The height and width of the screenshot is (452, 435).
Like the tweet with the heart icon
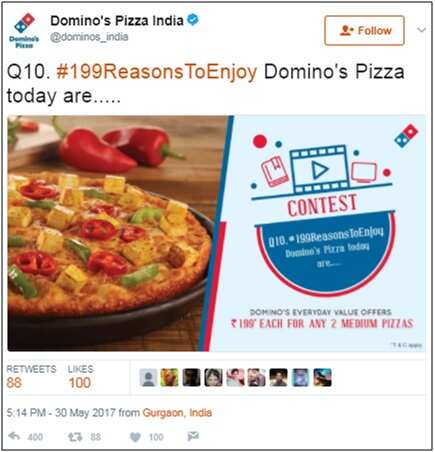(x=135, y=437)
